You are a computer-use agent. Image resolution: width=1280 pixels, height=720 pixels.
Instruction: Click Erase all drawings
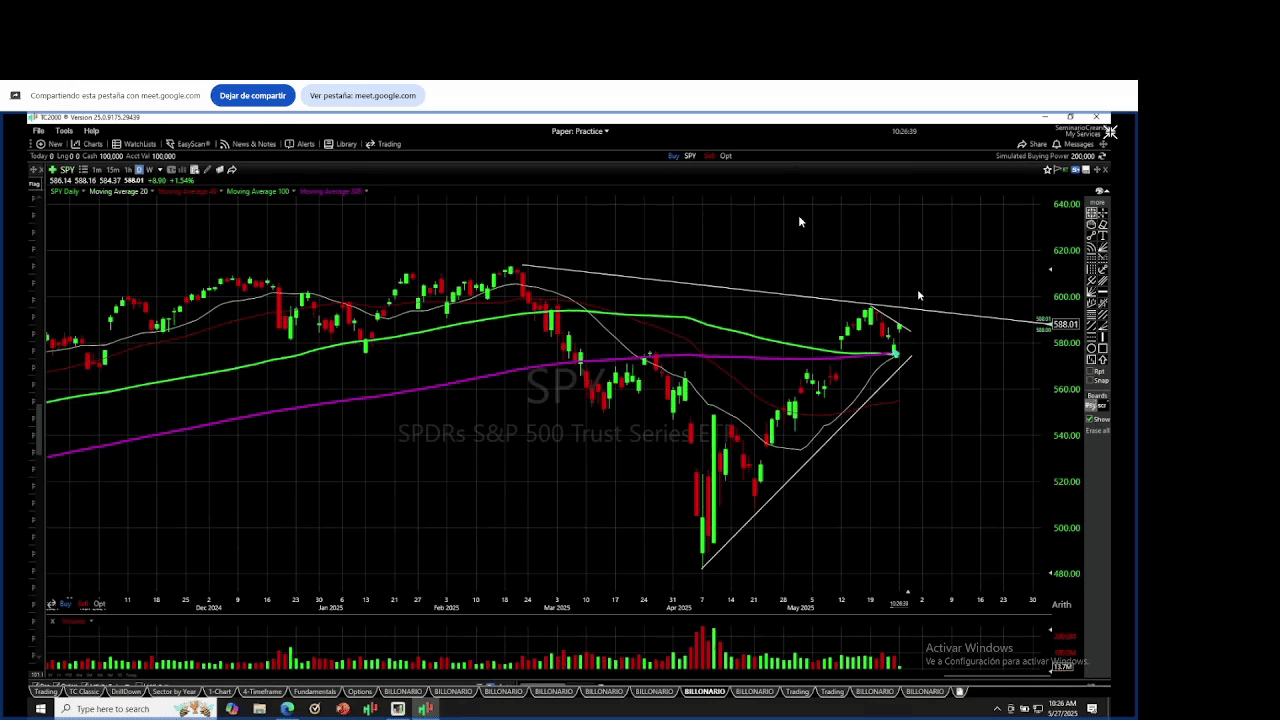[1097, 431]
